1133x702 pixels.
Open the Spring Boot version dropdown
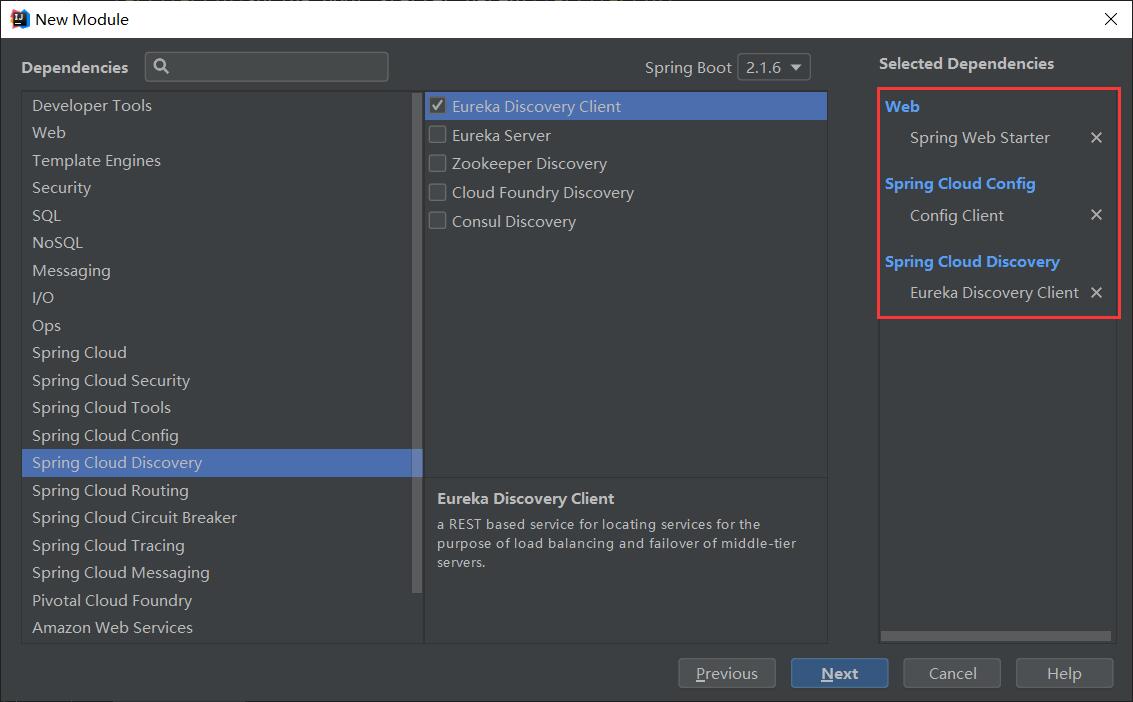click(774, 67)
